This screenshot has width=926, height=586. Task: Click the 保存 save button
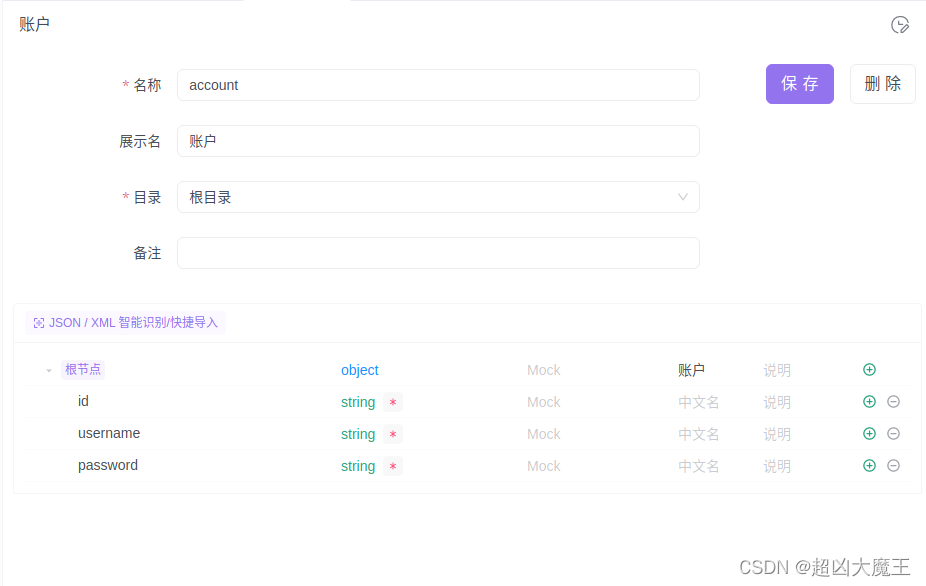(800, 84)
